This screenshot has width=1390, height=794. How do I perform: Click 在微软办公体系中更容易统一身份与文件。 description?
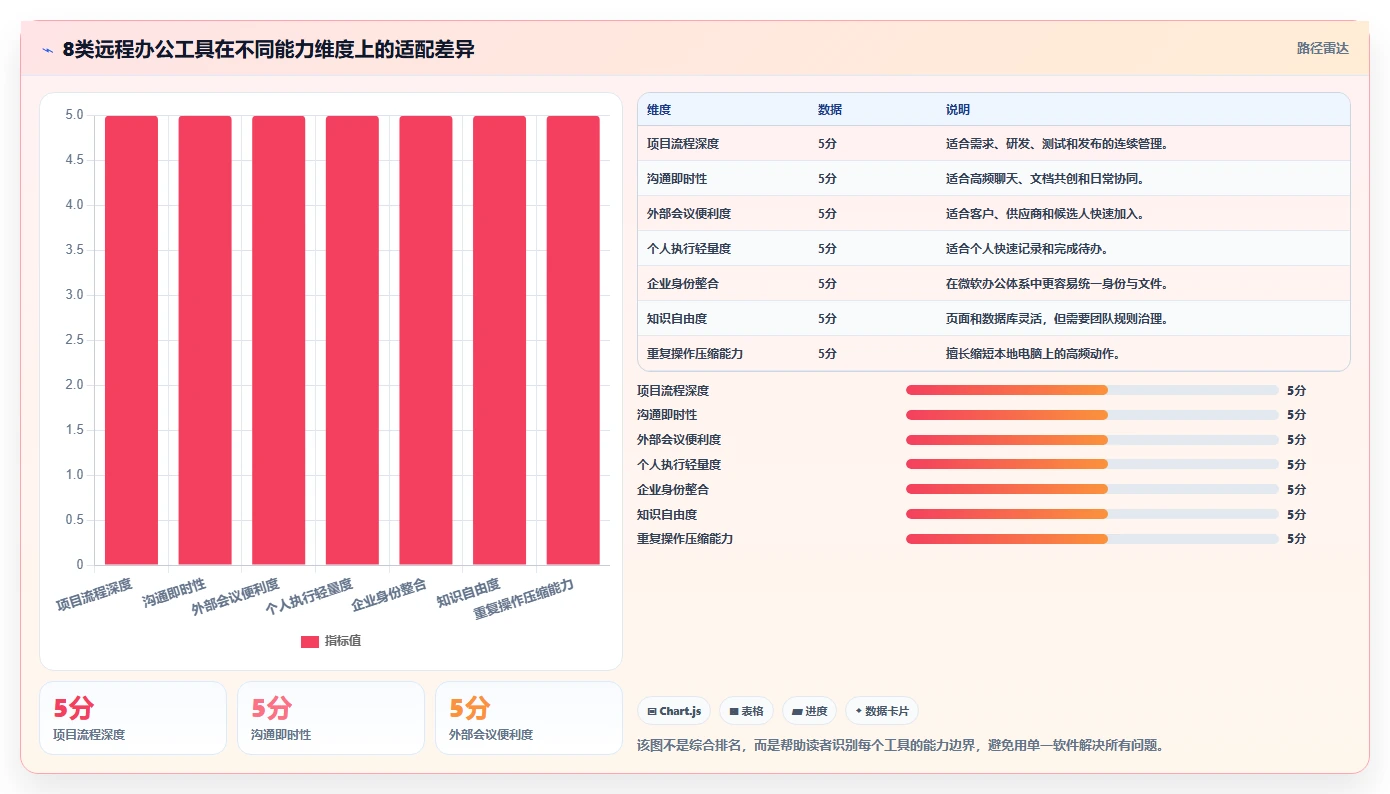tap(1057, 284)
